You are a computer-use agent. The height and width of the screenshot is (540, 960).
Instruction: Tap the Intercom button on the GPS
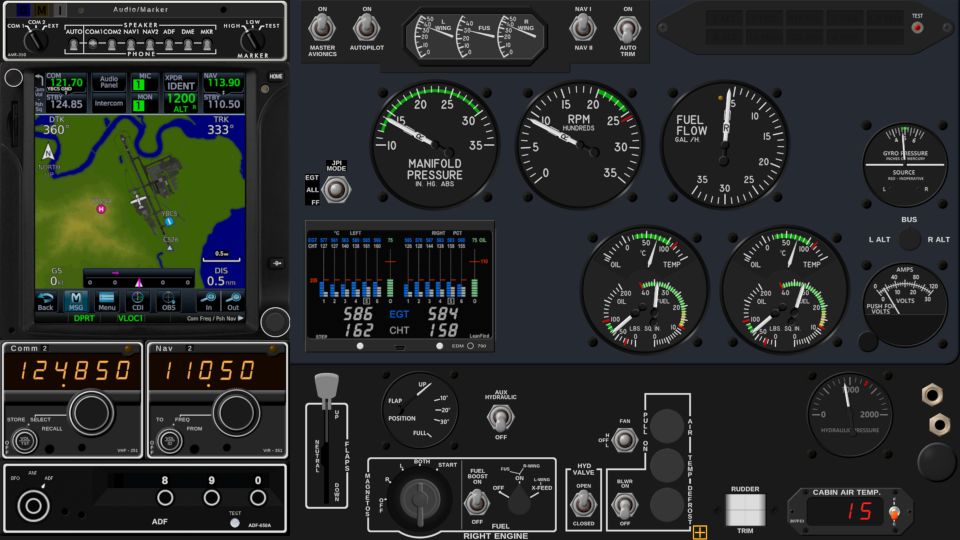click(108, 103)
